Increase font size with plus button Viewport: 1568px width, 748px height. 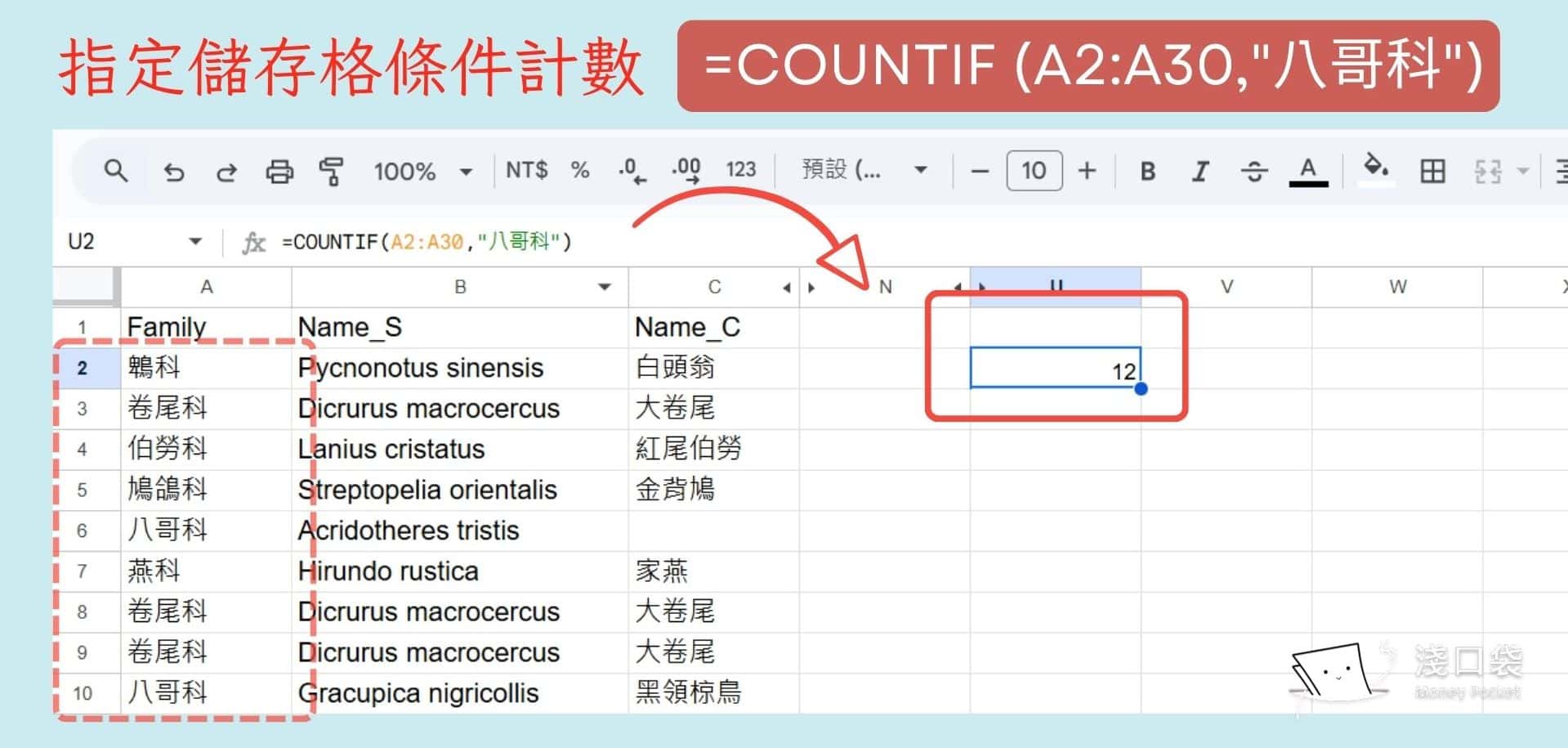coord(1087,170)
